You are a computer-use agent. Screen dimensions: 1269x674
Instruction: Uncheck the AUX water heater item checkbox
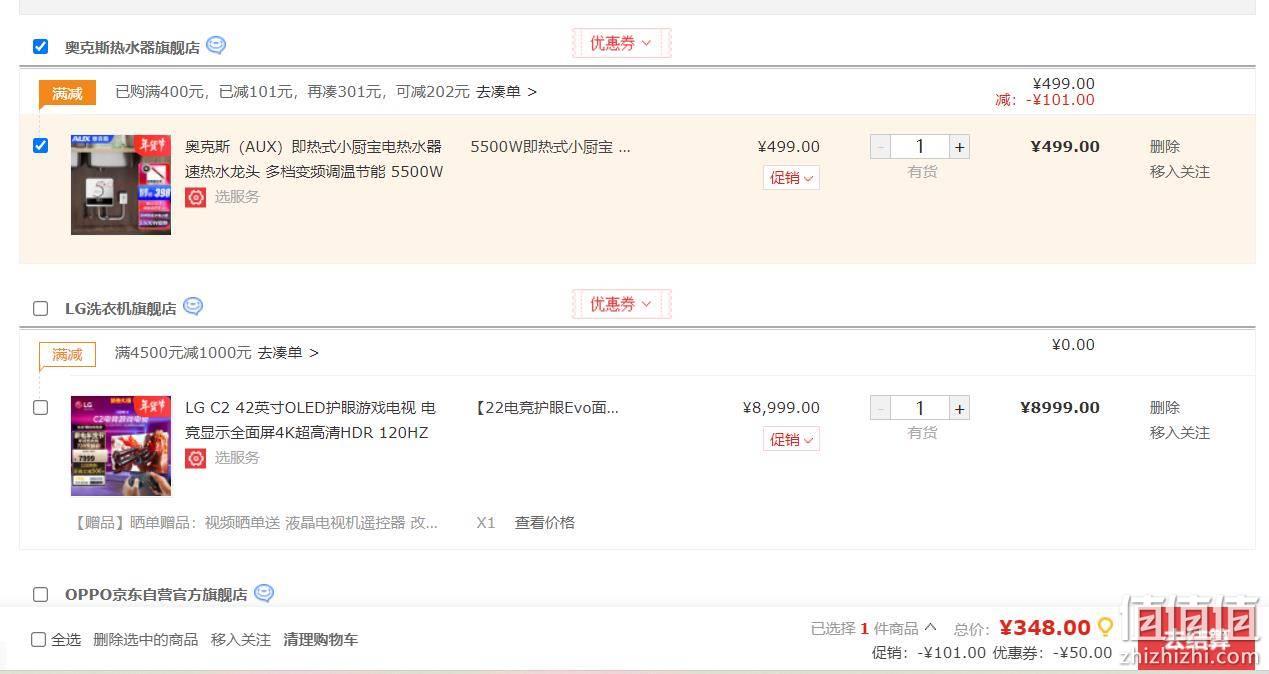[x=40, y=145]
